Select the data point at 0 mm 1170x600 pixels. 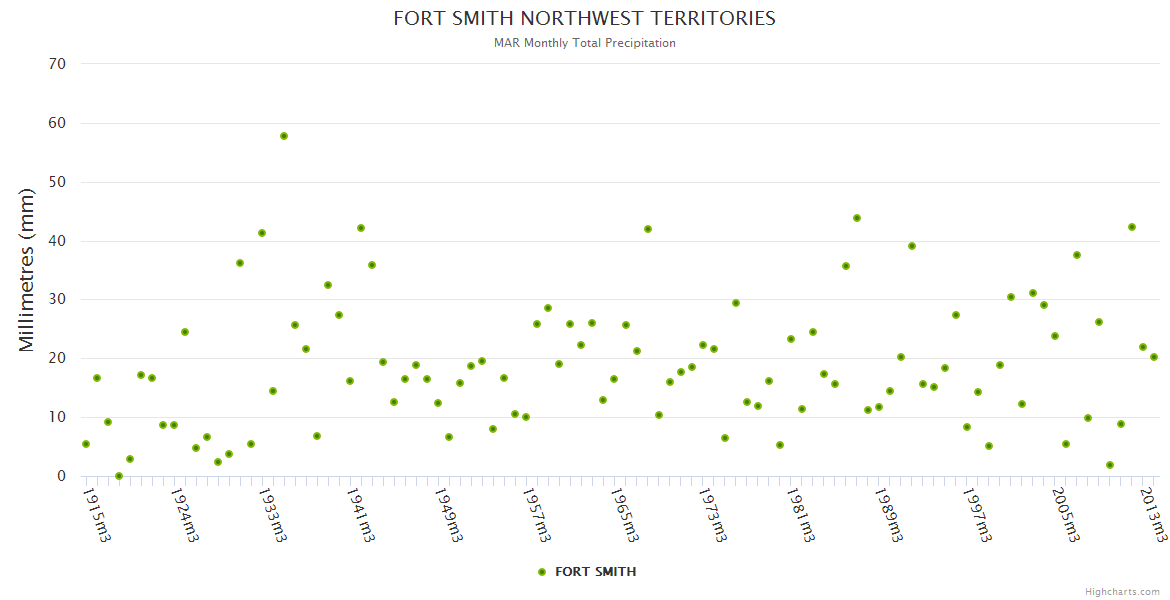pos(119,476)
